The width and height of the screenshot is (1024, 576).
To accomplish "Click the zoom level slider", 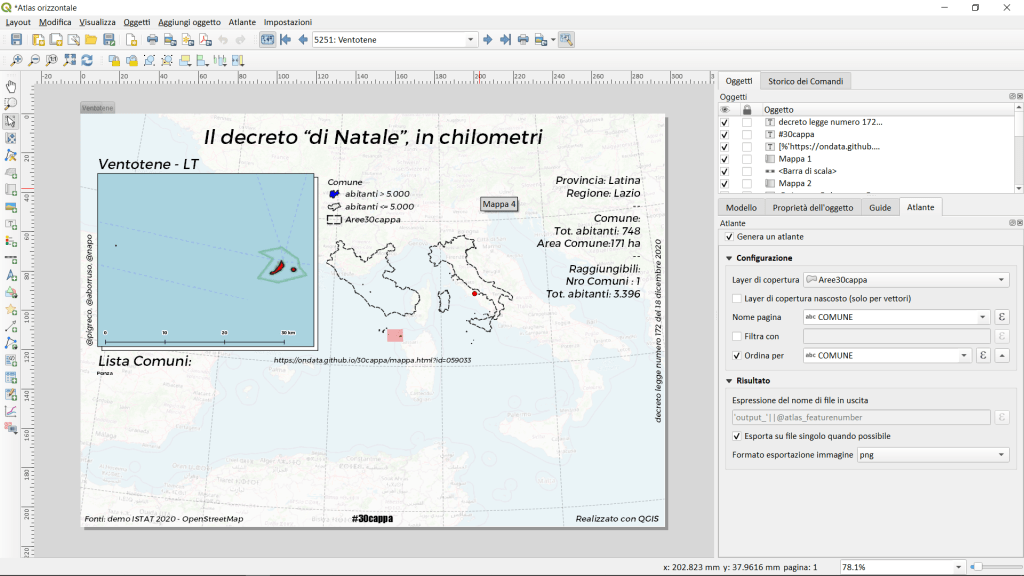I will [x=994, y=567].
